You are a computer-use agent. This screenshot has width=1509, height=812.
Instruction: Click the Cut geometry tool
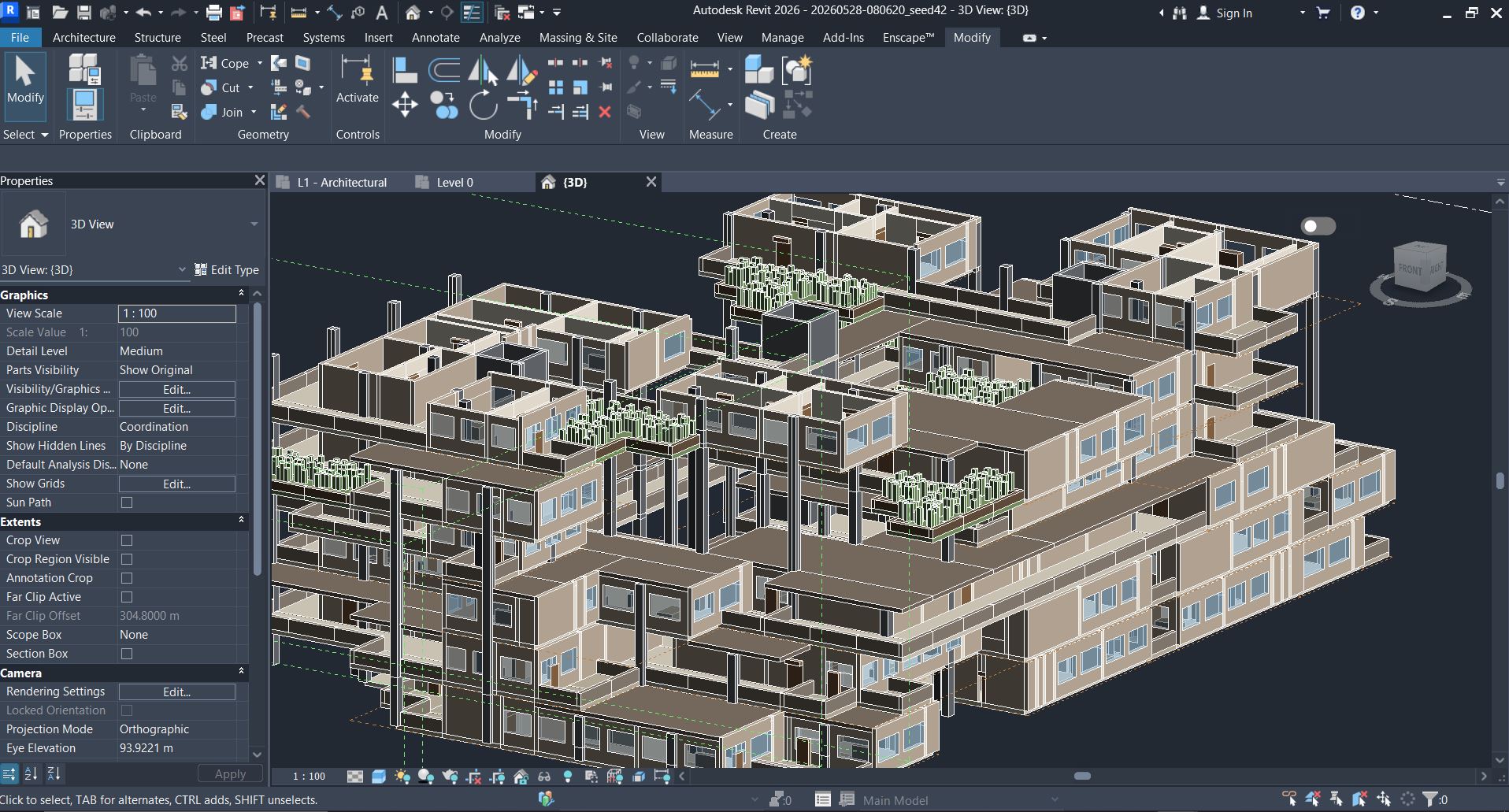221,87
